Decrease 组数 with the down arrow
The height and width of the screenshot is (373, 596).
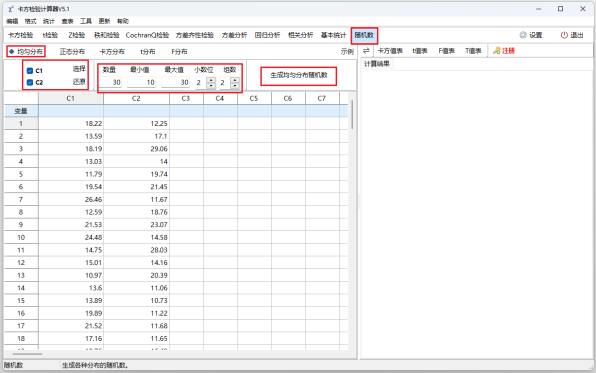[x=235, y=85]
